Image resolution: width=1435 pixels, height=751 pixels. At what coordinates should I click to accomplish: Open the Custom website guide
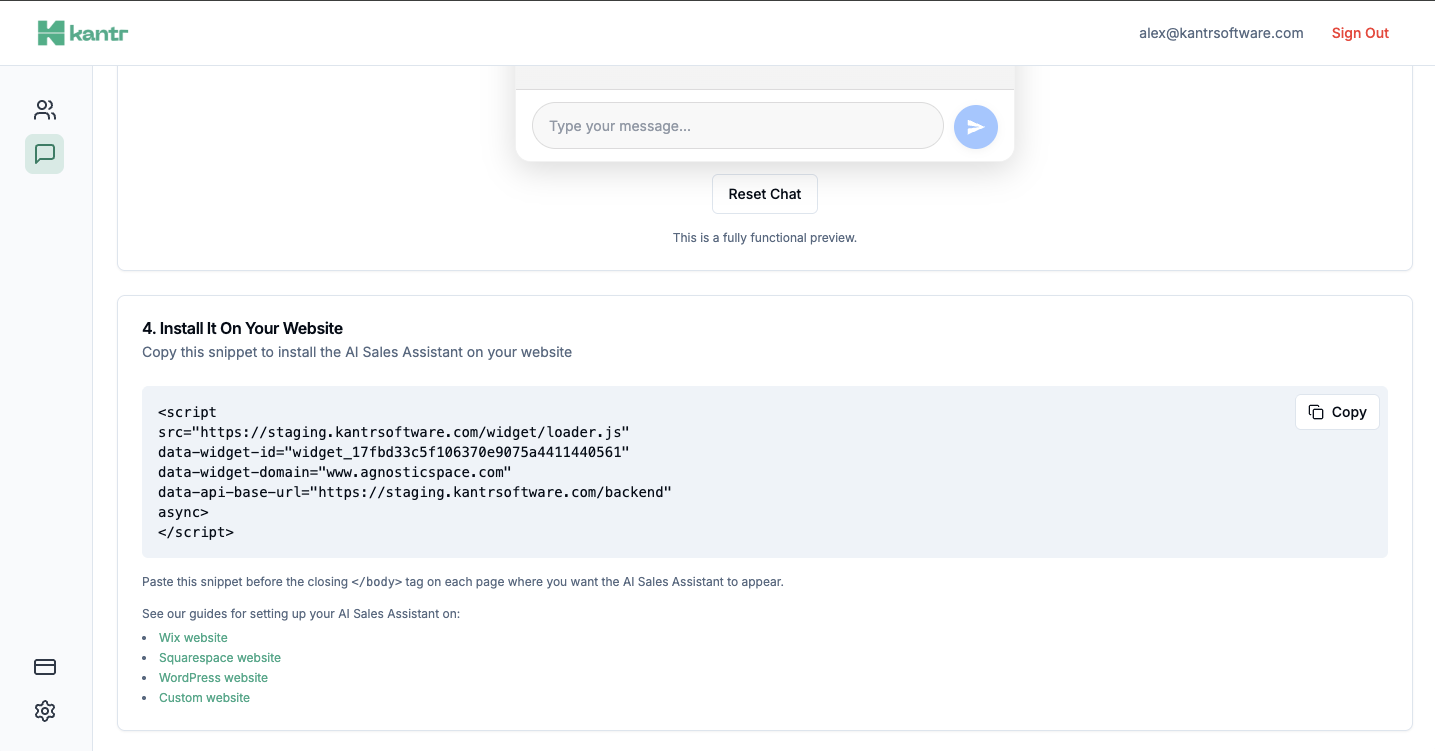point(204,698)
